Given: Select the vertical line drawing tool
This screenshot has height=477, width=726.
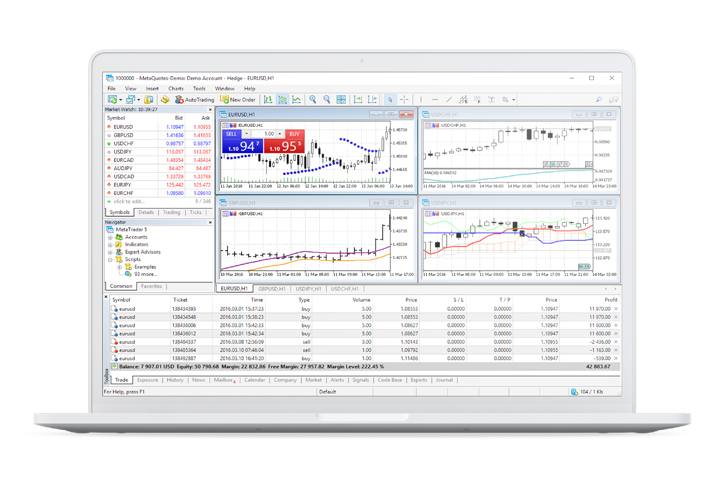Looking at the screenshot, I should click(421, 100).
